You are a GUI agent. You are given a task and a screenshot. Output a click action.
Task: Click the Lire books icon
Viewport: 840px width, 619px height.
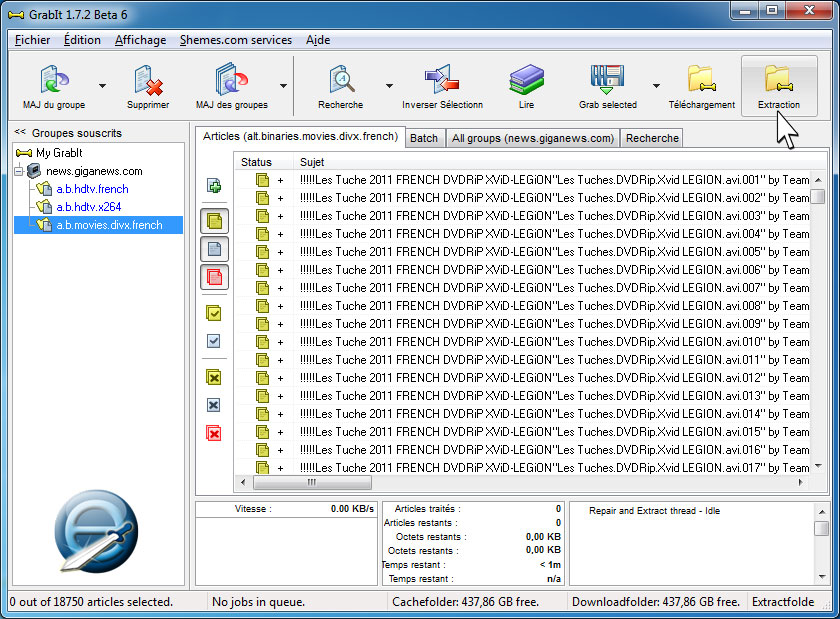tap(526, 79)
